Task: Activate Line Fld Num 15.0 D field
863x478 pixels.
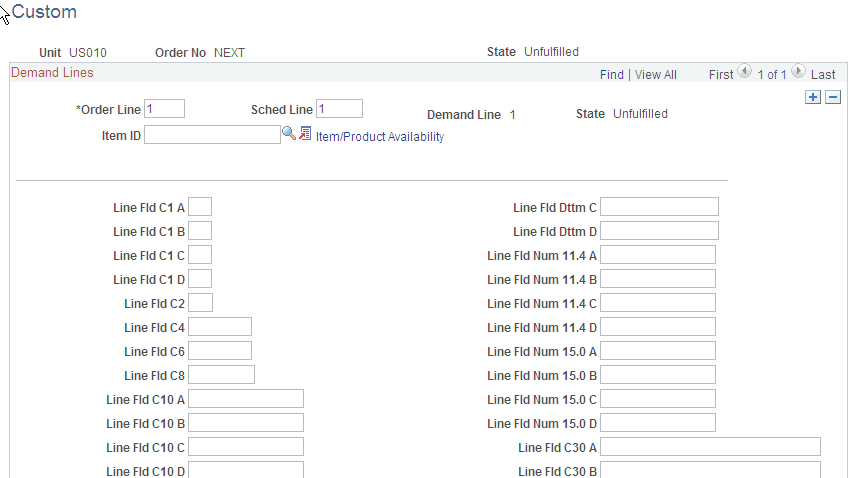Action: point(658,422)
